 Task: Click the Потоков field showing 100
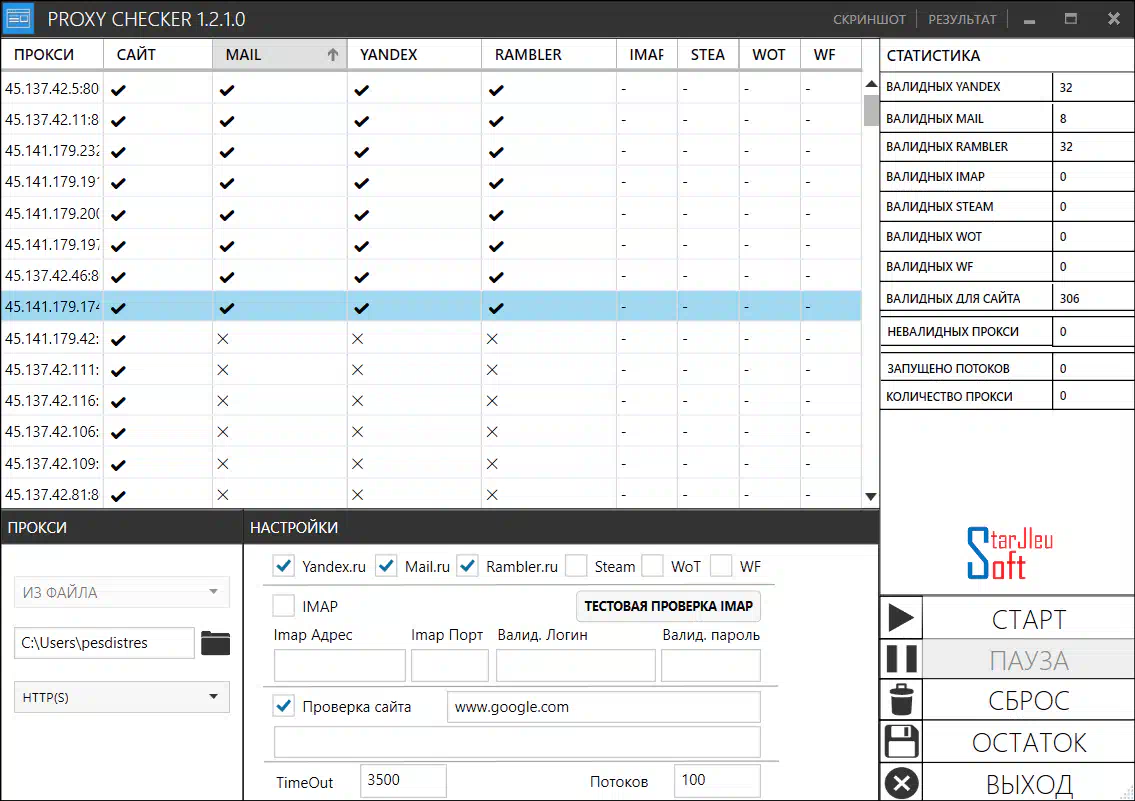(717, 780)
